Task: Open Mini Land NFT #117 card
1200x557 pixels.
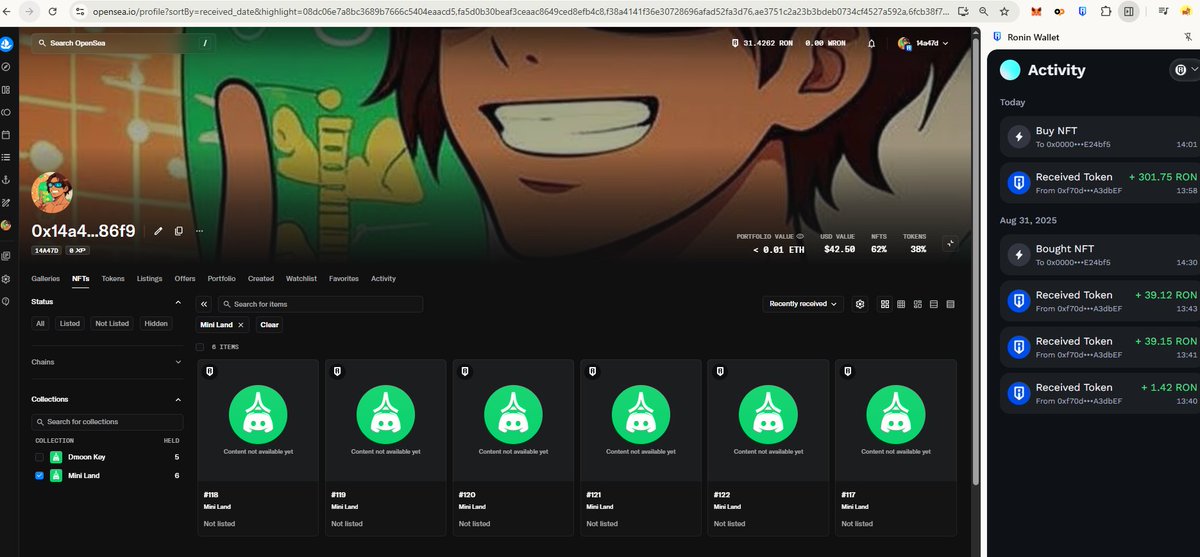Action: pos(896,448)
